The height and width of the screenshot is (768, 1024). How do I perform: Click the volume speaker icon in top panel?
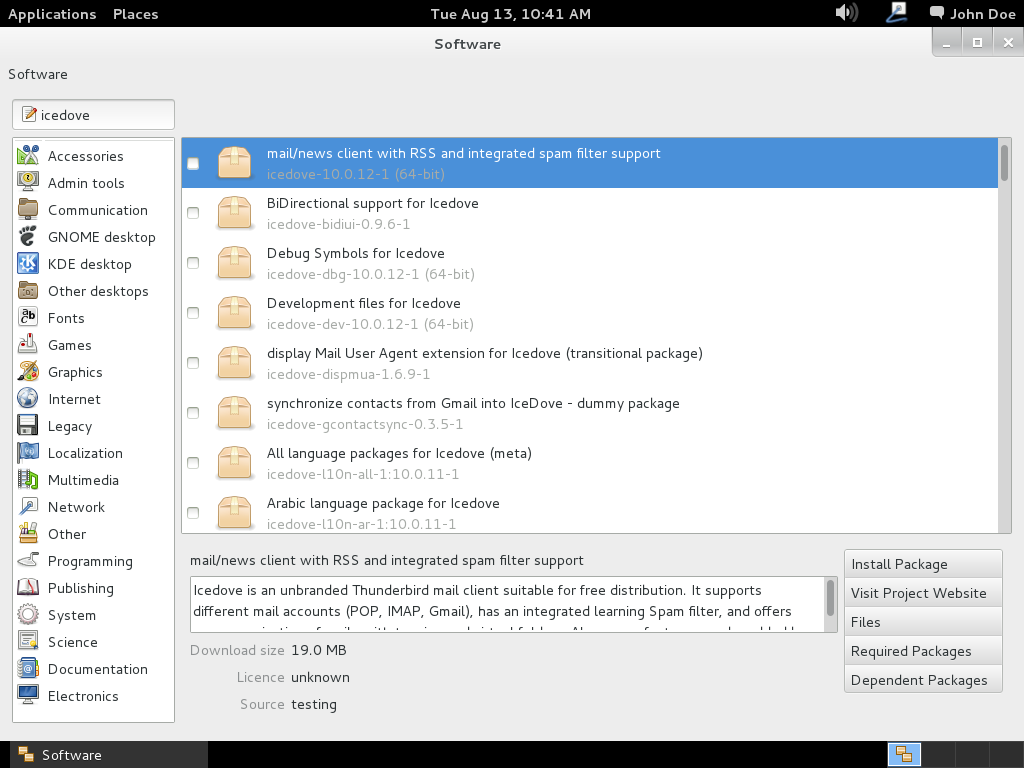(x=846, y=12)
